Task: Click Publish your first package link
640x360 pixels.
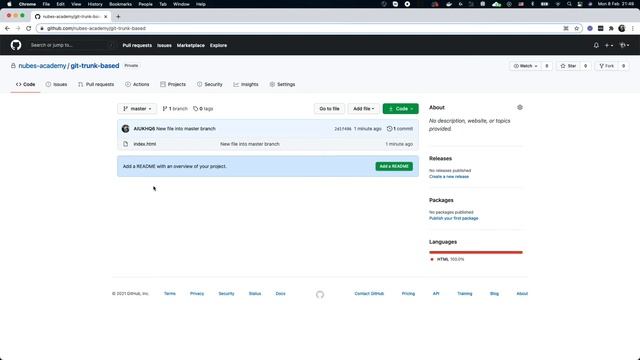Action: click(x=453, y=218)
